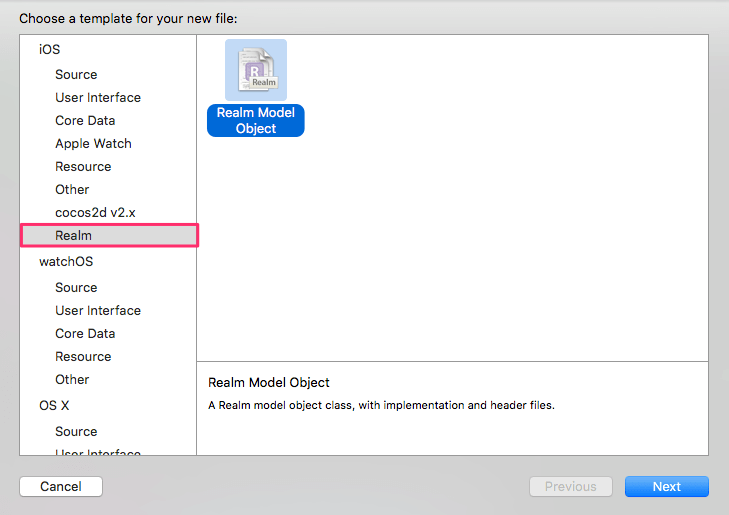The image size is (729, 515).
Task: Select the cocos2d v2.x category
Action: click(x=93, y=212)
